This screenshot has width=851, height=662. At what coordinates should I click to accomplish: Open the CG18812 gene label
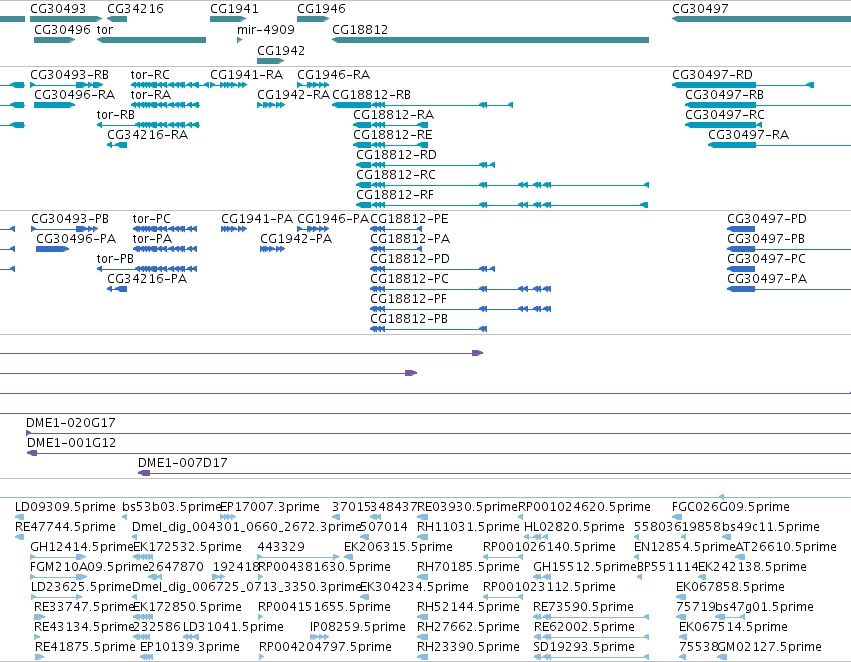(360, 30)
